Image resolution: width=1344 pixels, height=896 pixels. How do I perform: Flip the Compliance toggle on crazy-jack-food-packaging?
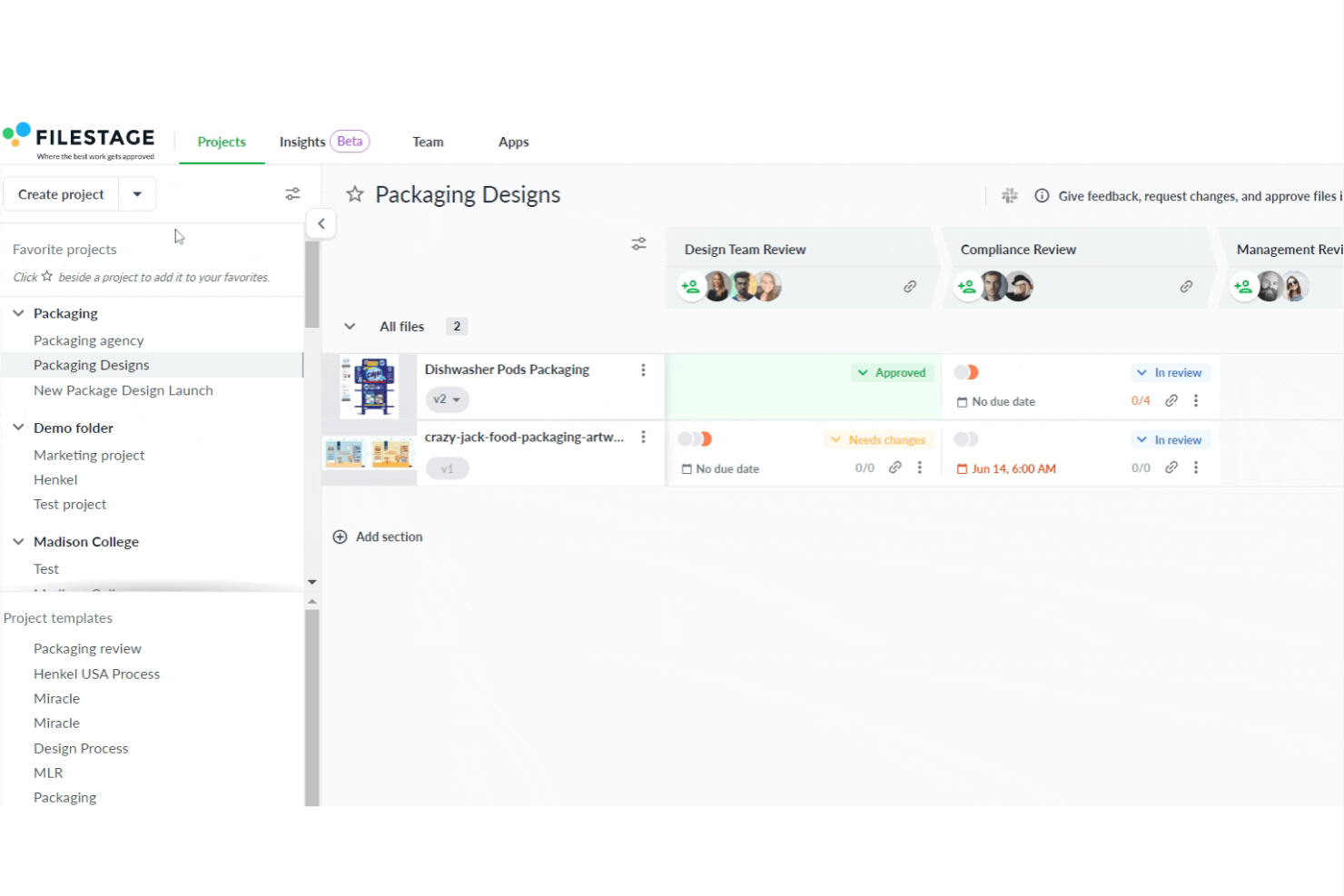click(966, 438)
